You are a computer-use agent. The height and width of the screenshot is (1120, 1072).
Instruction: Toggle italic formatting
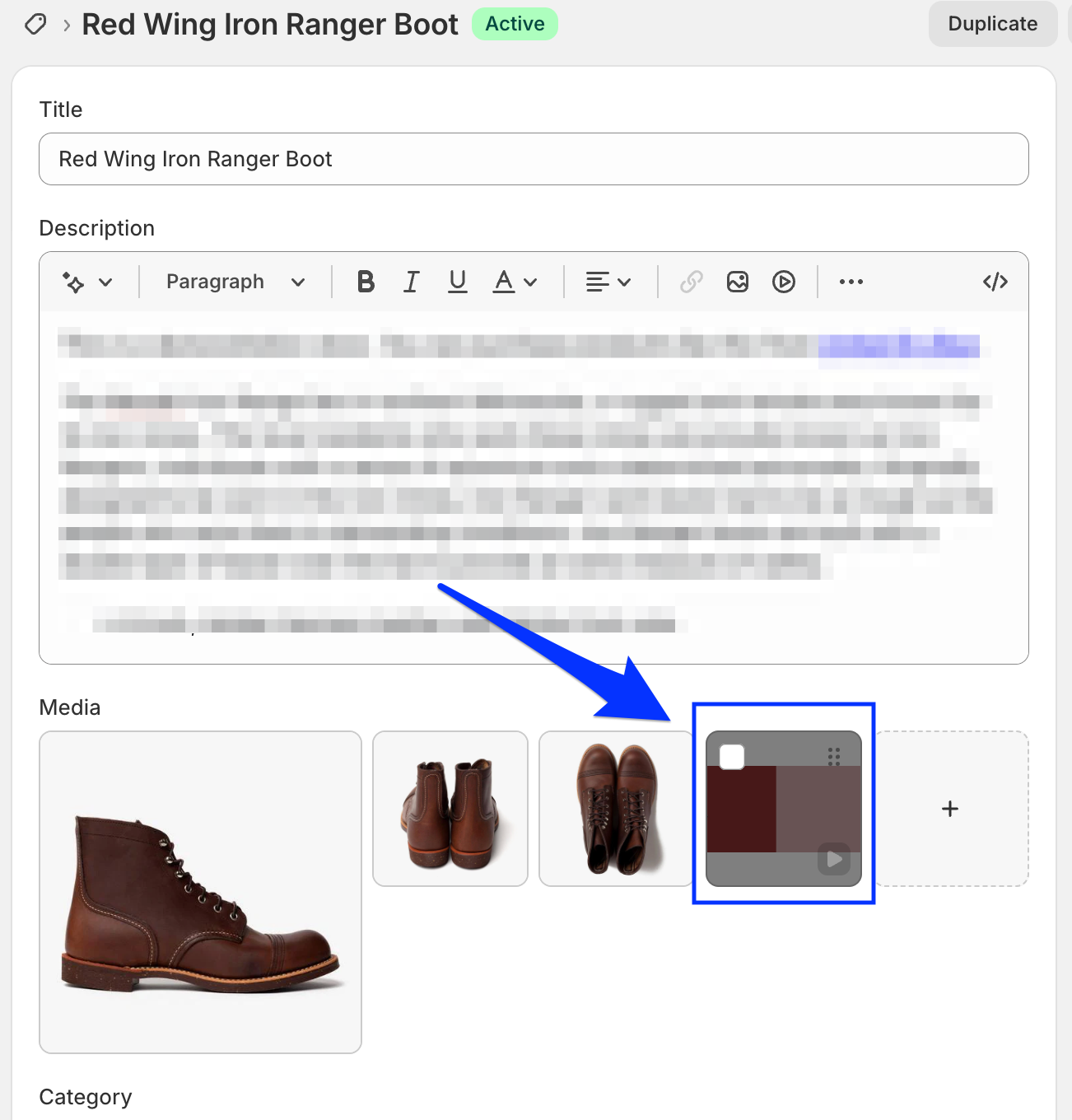pos(411,282)
